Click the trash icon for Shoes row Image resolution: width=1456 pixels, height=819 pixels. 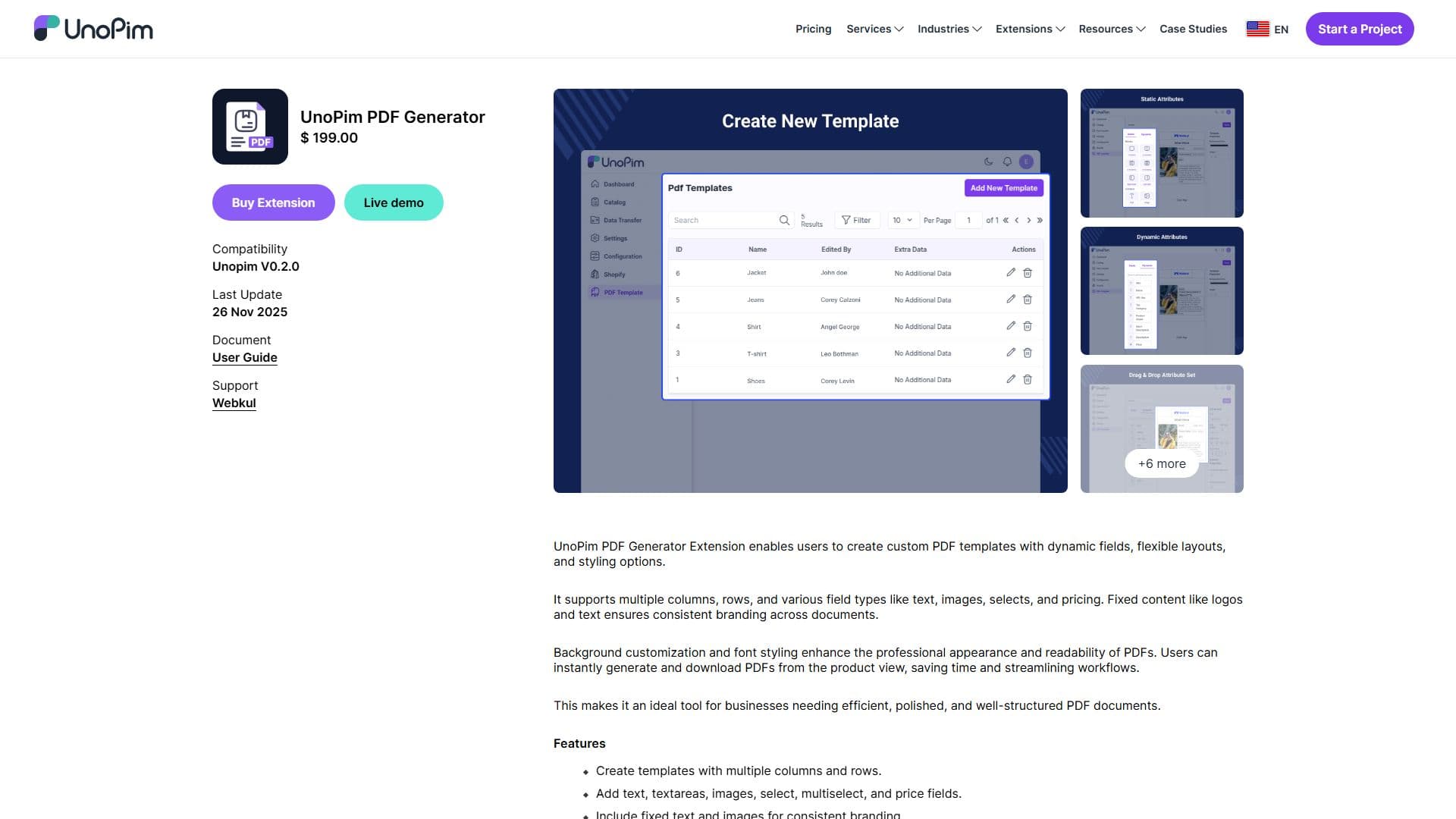point(1027,379)
